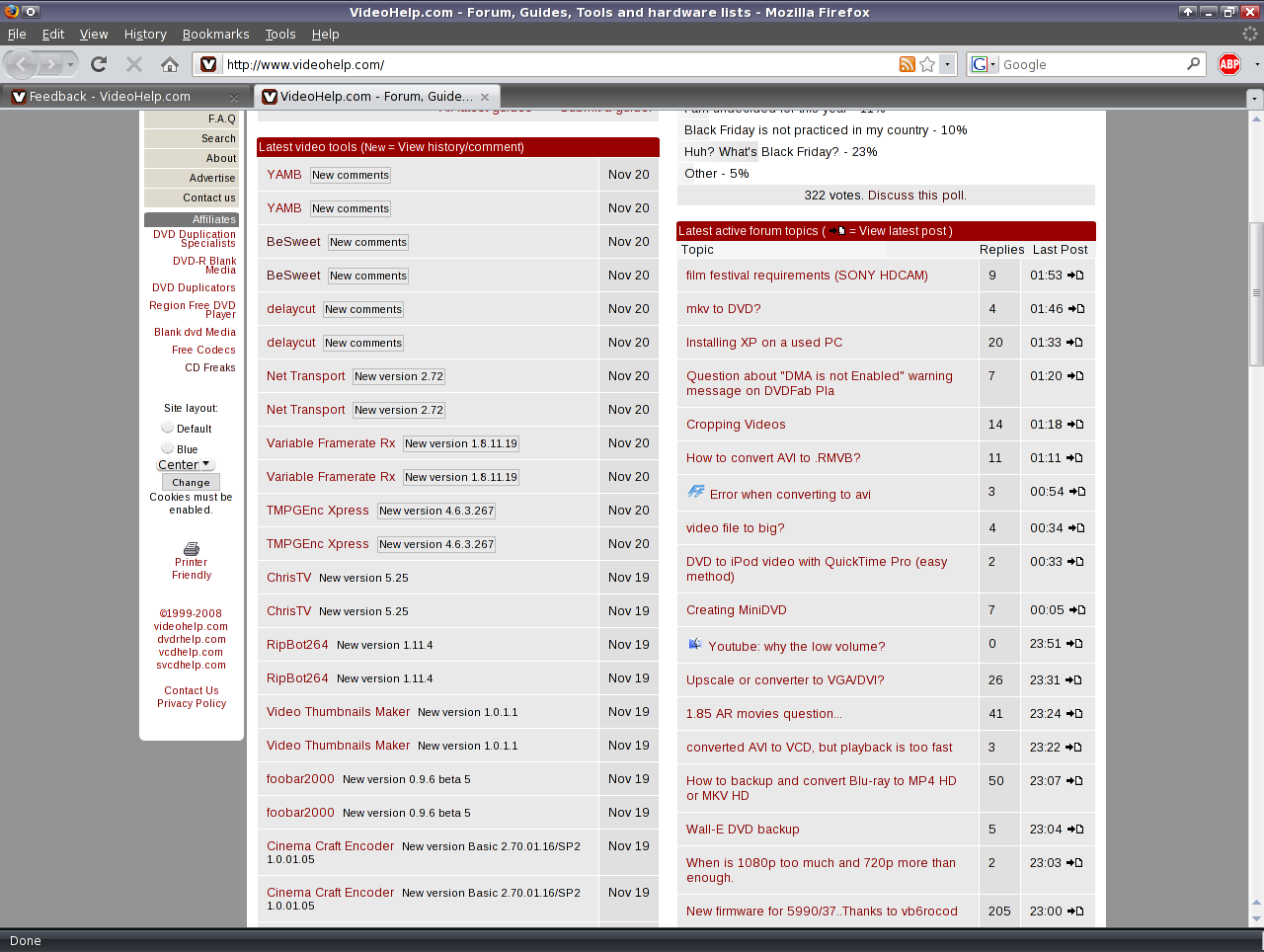View latest post arrow for 'mkv to DVD?'

tap(1076, 309)
